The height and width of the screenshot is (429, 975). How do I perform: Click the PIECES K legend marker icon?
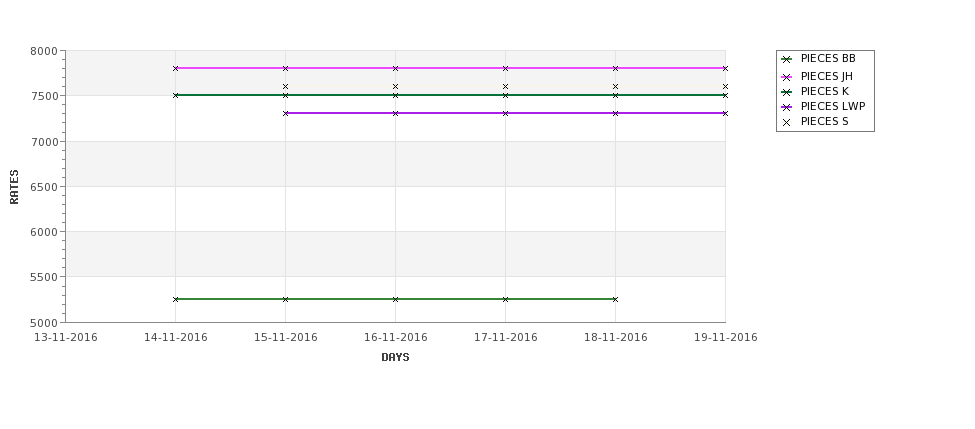[787, 92]
